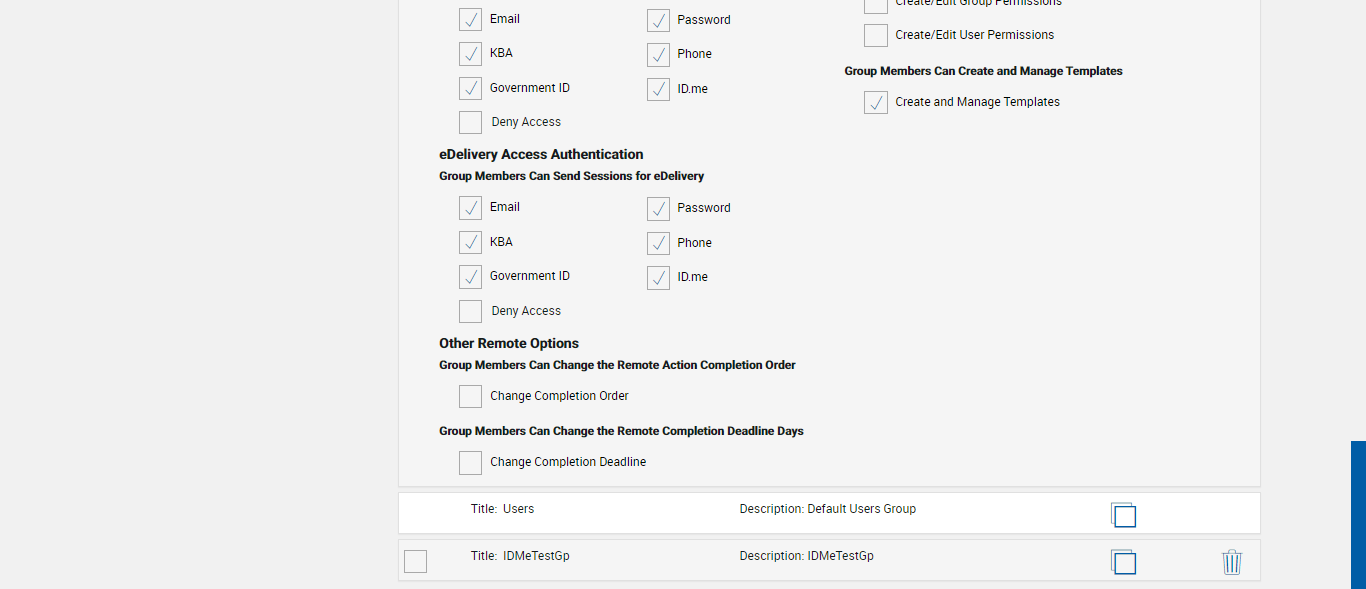The height and width of the screenshot is (589, 1366).
Task: Uncheck Create and Manage Templates
Action: tap(876, 103)
